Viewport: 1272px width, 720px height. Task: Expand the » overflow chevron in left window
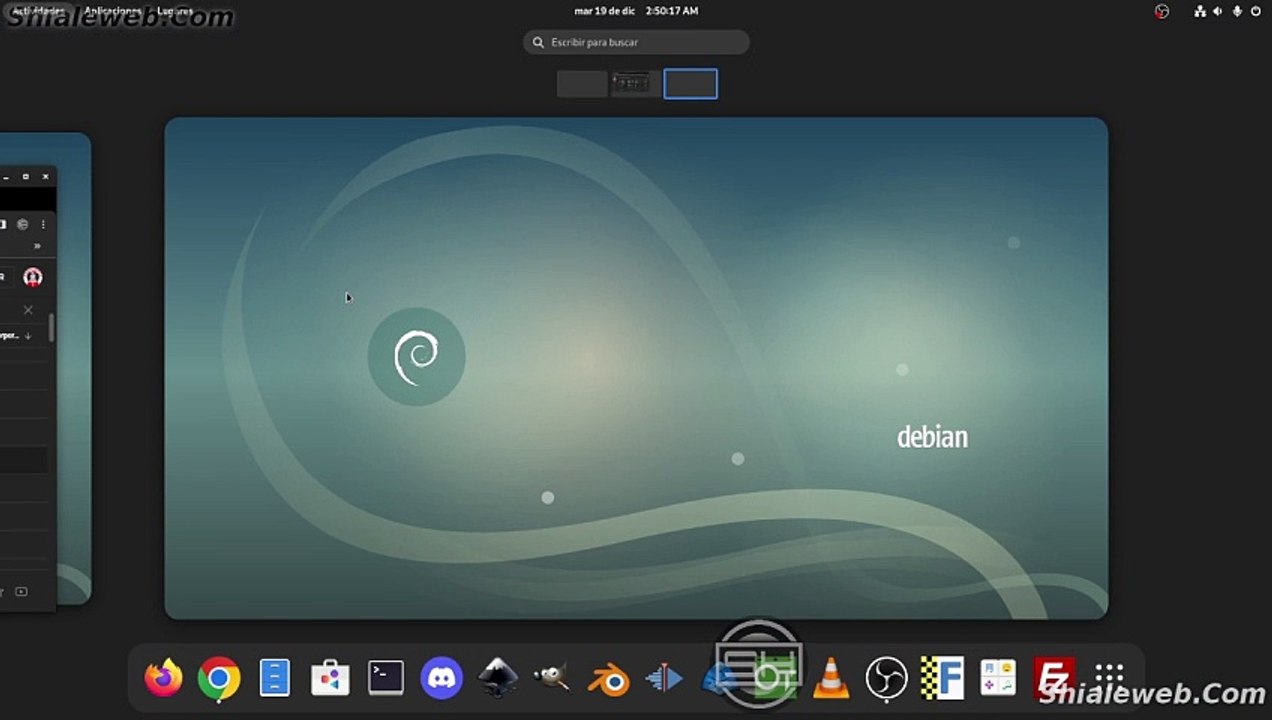click(x=38, y=246)
